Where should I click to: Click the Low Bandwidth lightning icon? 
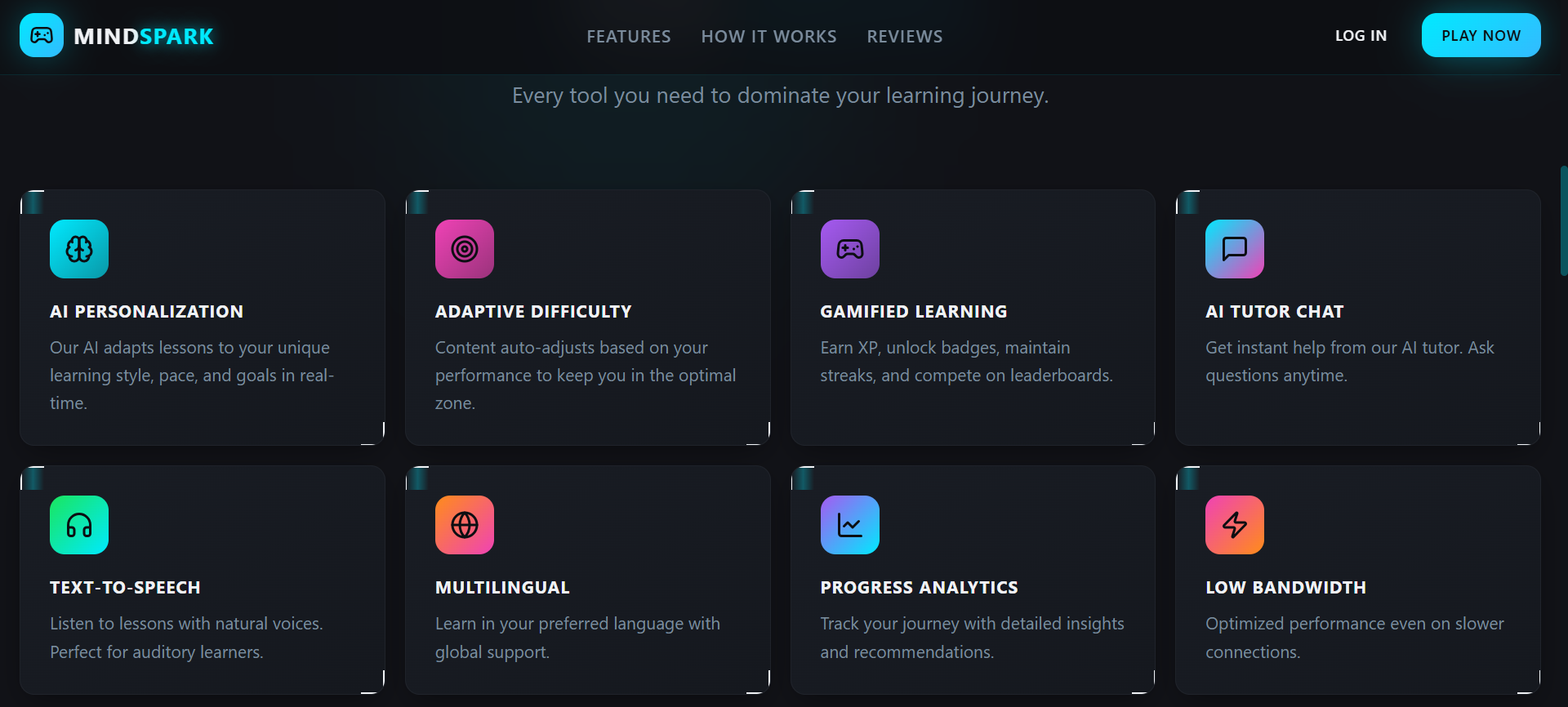(x=1235, y=525)
